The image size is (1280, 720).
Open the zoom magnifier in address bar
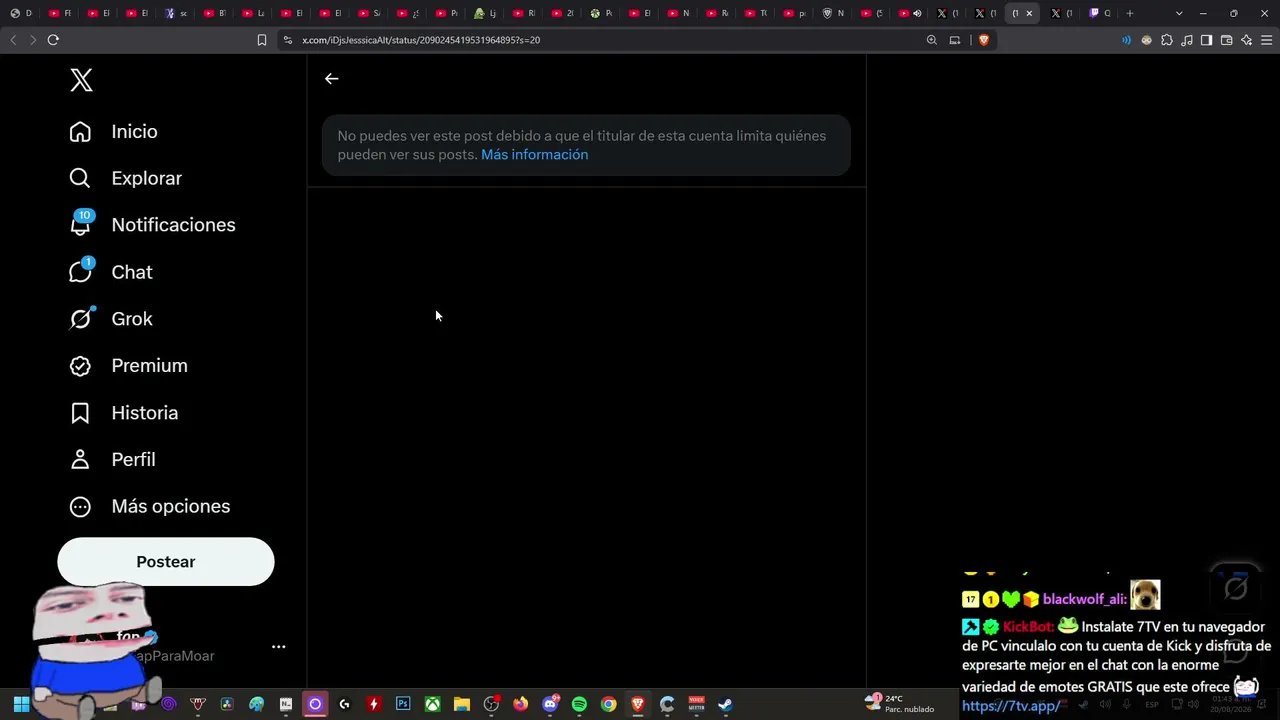[x=932, y=40]
